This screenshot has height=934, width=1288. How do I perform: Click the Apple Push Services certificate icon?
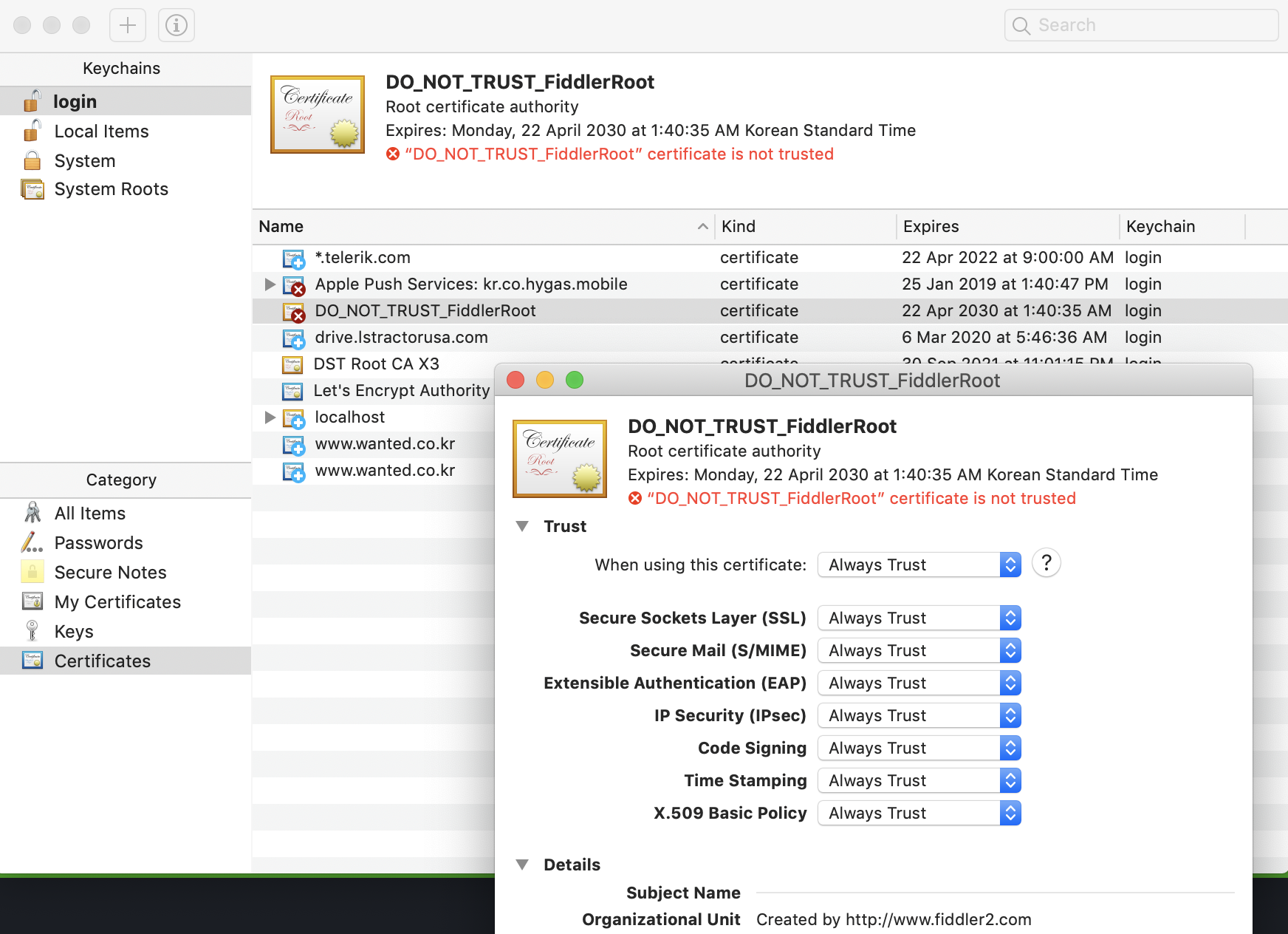[293, 285]
